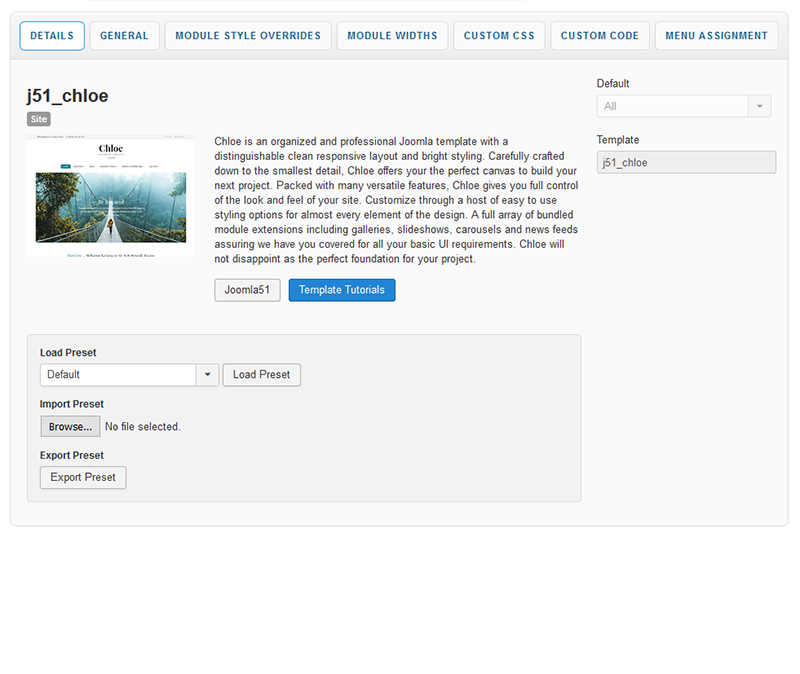Viewport: 800px width, 674px height.
Task: Click the Template field containing j51_chloe
Action: [x=686, y=162]
